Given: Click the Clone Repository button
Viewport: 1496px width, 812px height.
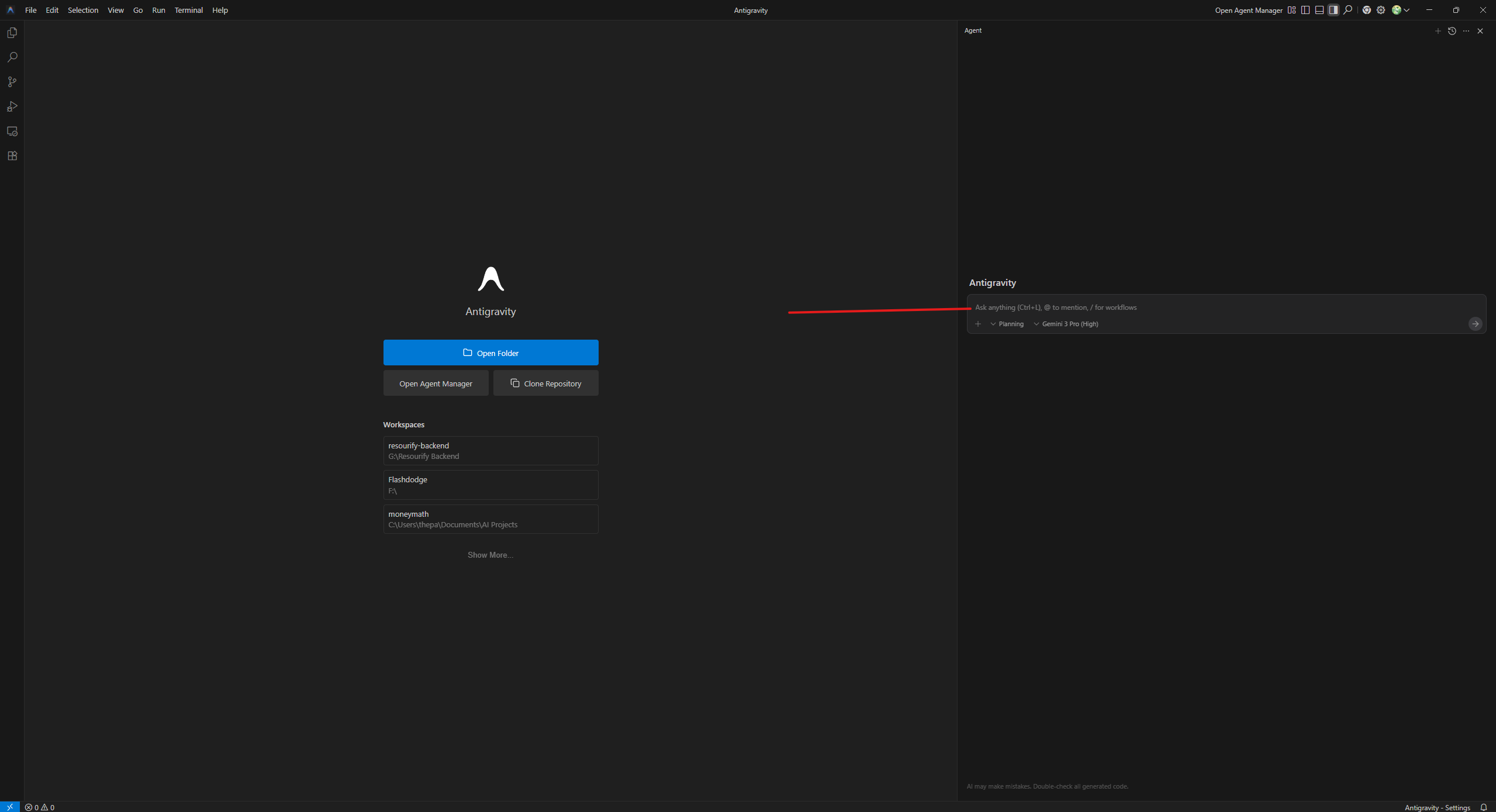Looking at the screenshot, I should pyautogui.click(x=545, y=383).
